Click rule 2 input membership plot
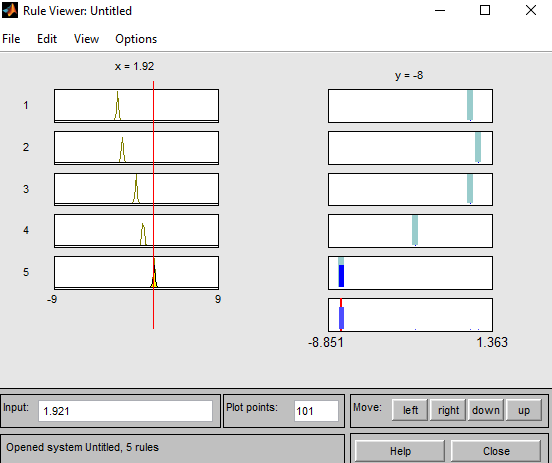The width and height of the screenshot is (552, 463). point(136,148)
